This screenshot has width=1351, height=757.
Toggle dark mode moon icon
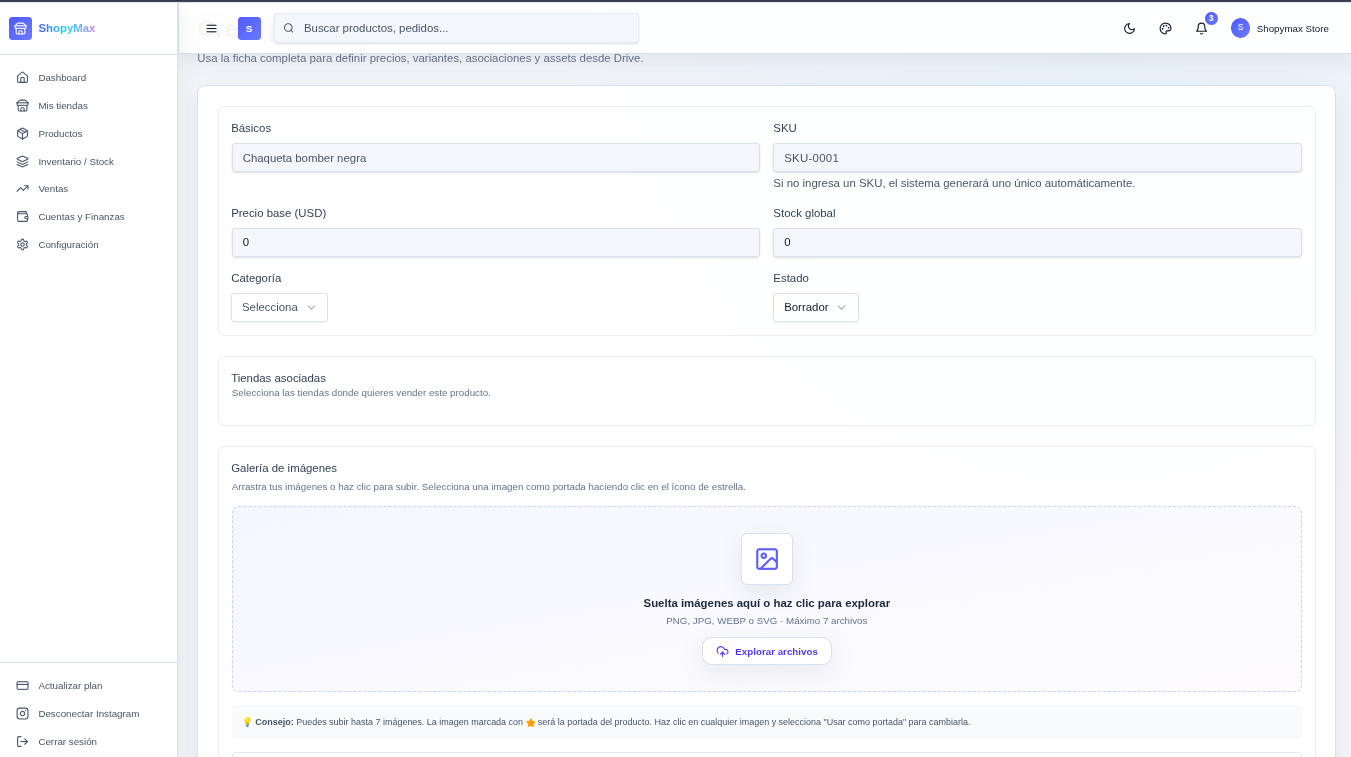click(1129, 28)
